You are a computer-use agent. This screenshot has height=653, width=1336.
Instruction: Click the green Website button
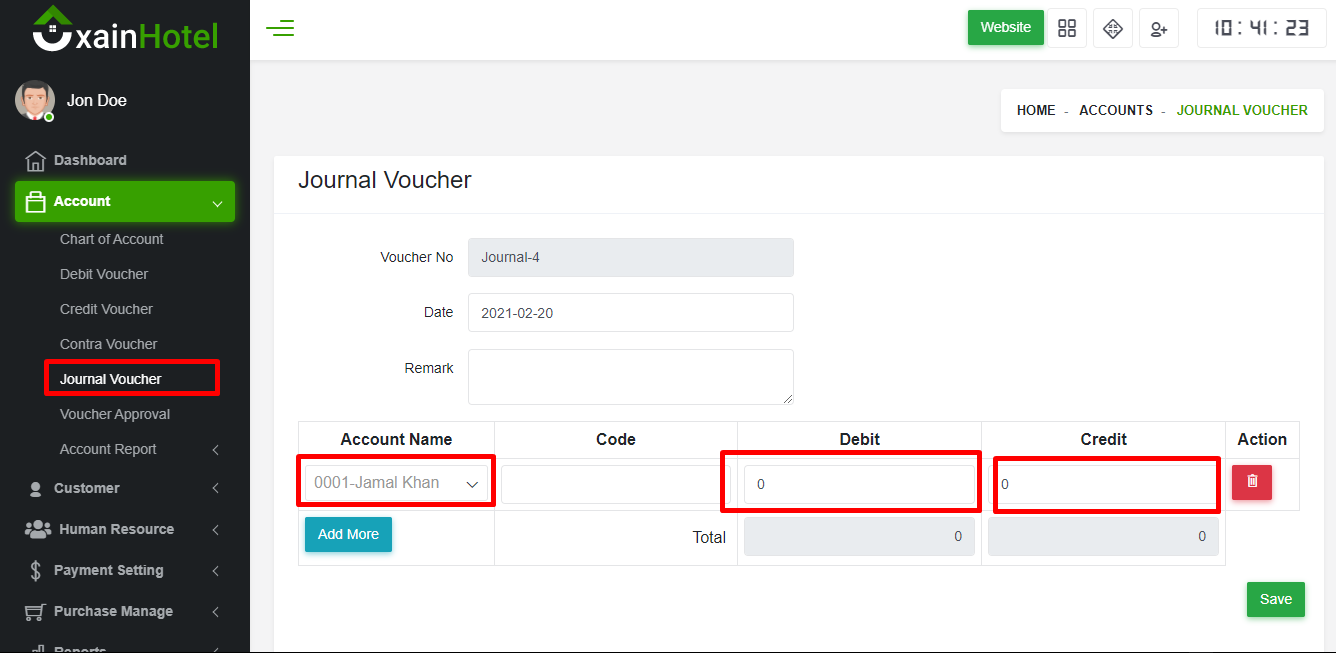(1005, 27)
